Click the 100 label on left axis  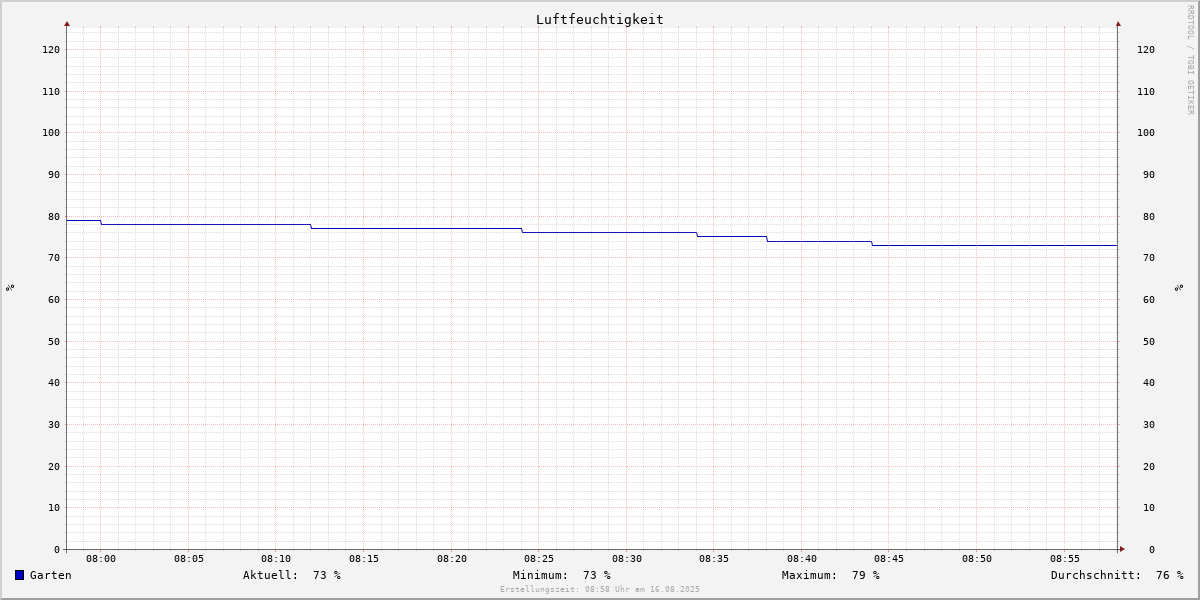[x=51, y=133]
